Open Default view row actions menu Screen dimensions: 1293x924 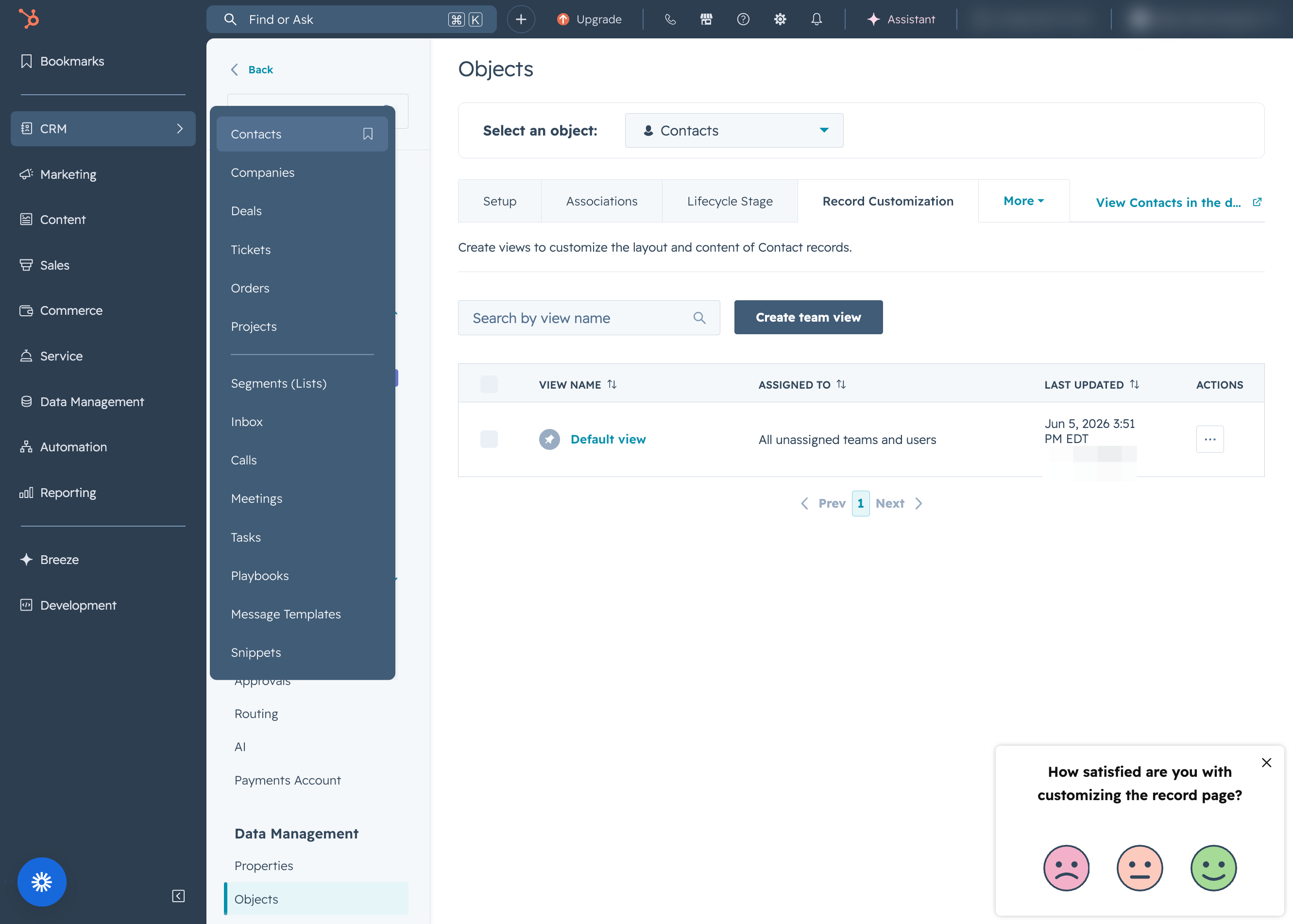click(1210, 439)
